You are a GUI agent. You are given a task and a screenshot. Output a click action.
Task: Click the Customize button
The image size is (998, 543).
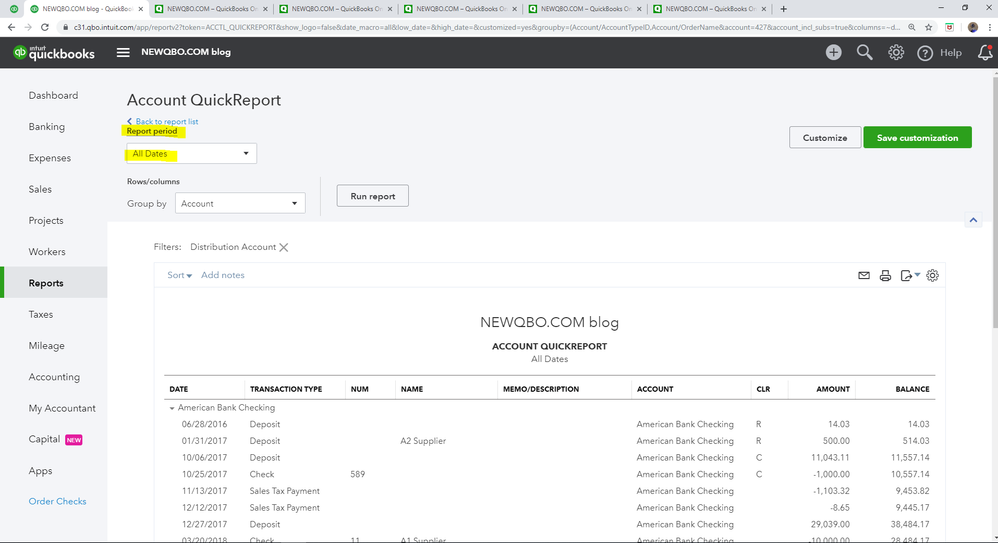pyautogui.click(x=825, y=138)
